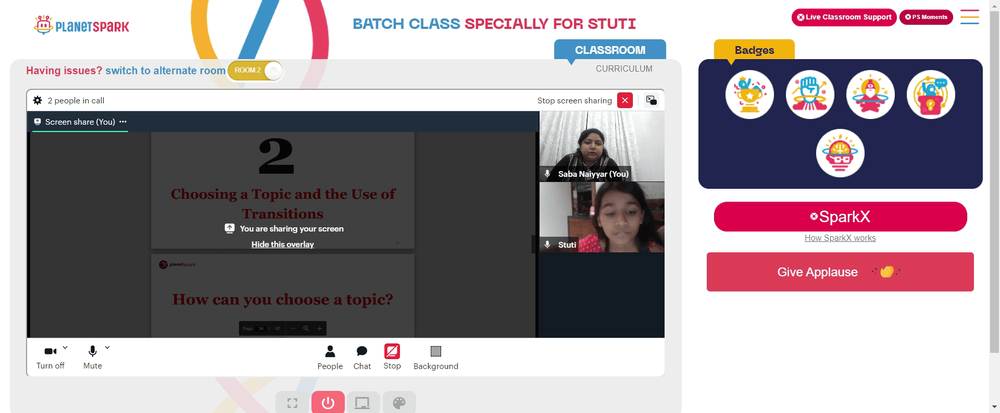Open the People panel
The width and height of the screenshot is (1000, 413).
click(330, 357)
